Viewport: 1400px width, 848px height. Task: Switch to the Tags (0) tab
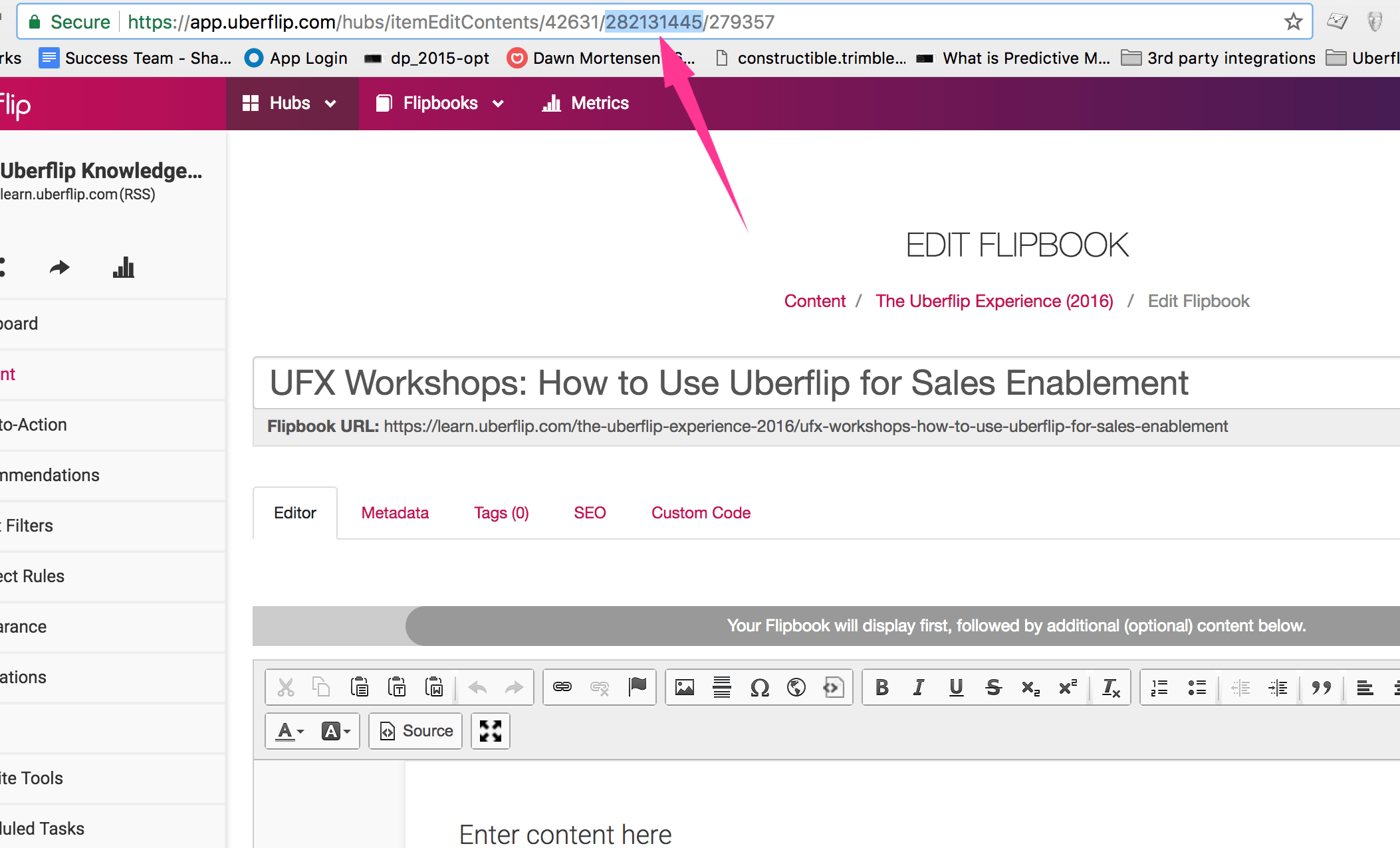(501, 513)
